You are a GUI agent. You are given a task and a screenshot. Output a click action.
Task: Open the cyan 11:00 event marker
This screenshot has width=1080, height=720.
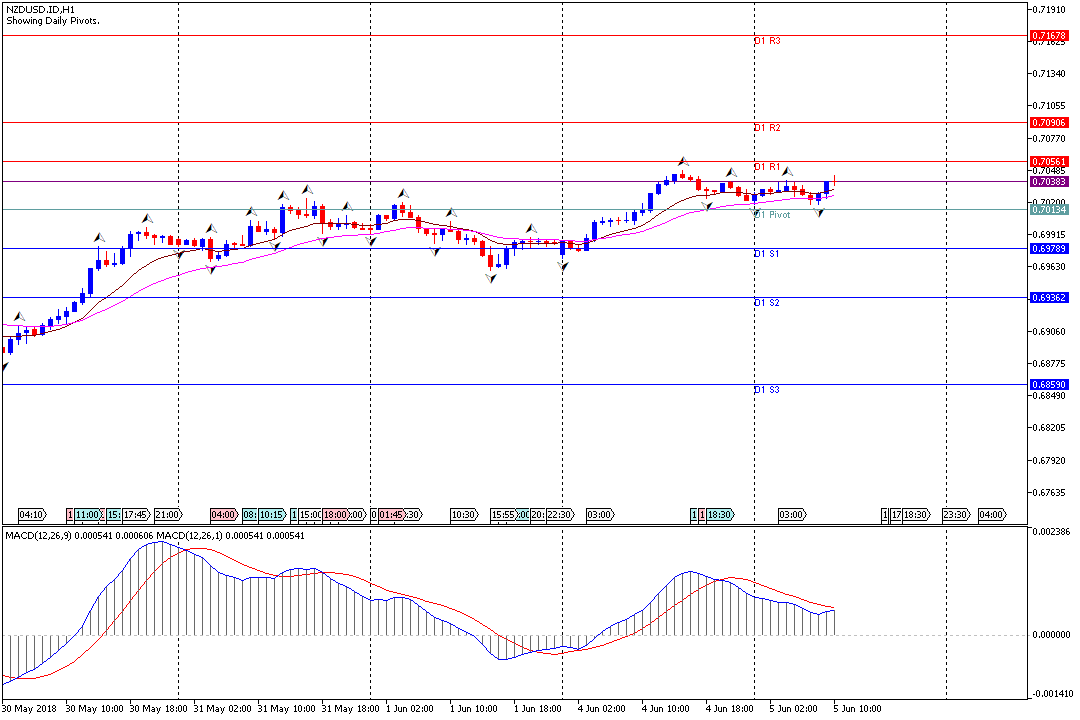point(88,515)
